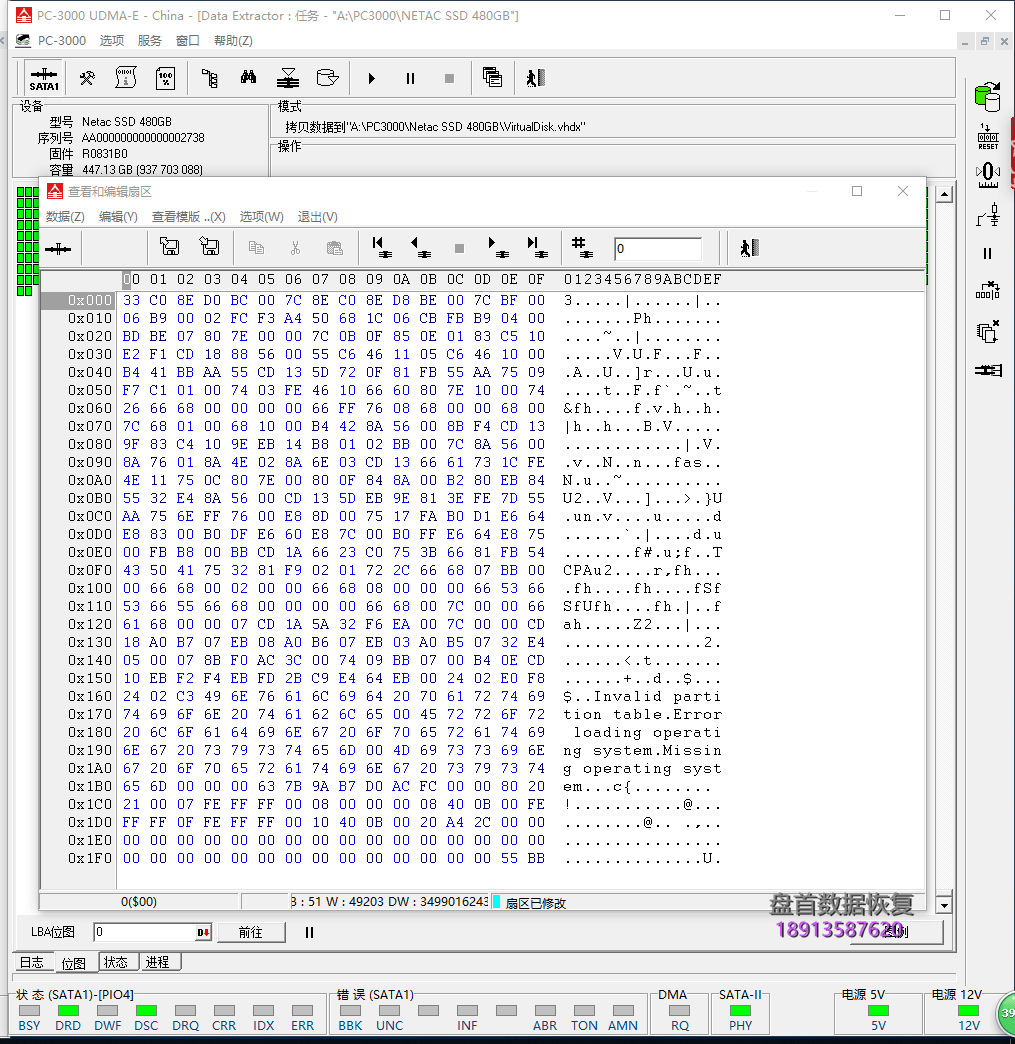Click the binary info document icon

point(126,78)
